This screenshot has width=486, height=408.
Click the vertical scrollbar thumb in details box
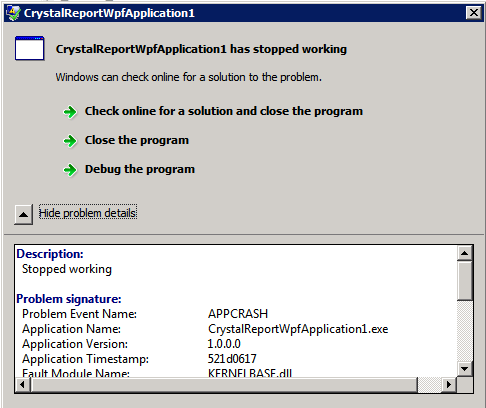[x=465, y=281]
